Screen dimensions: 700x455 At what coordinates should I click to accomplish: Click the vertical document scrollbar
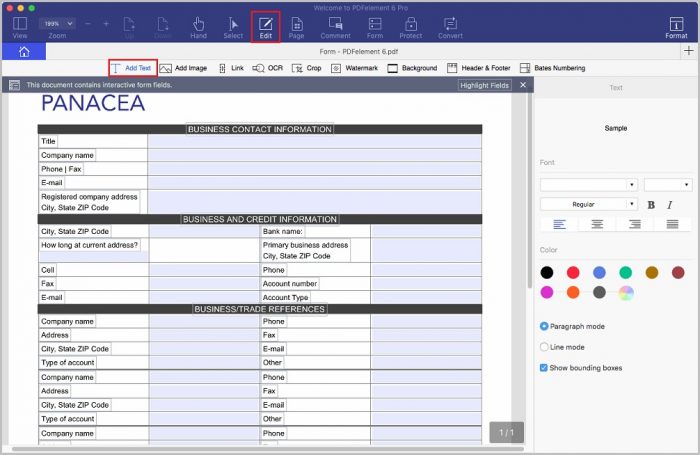click(x=529, y=191)
